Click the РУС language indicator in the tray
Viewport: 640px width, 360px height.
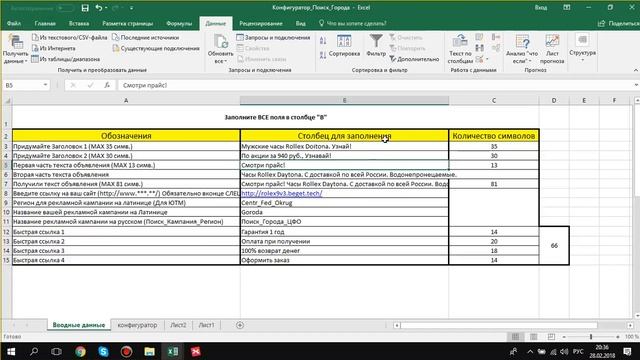coord(578,351)
